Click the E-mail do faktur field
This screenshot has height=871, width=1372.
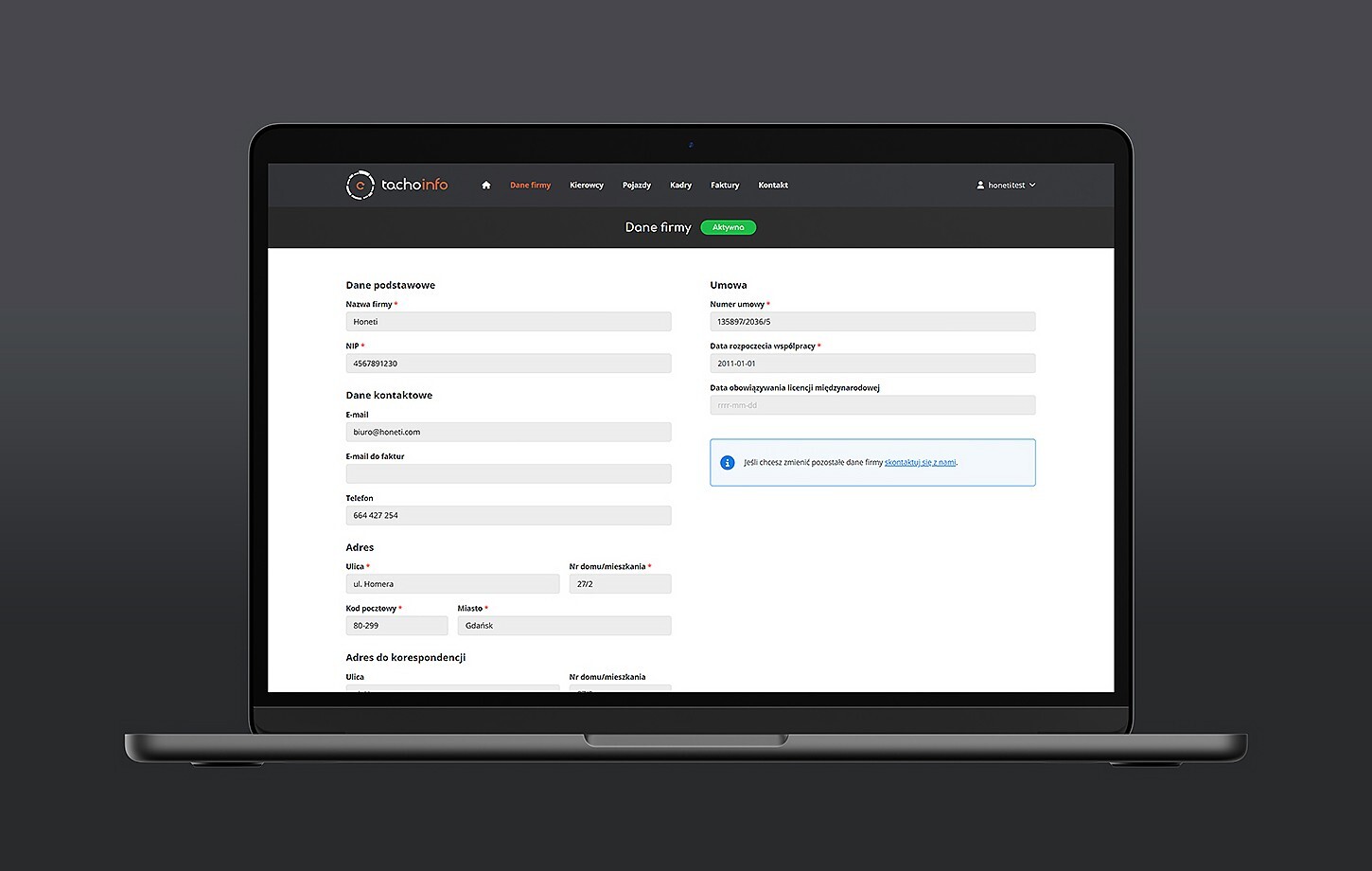508,473
